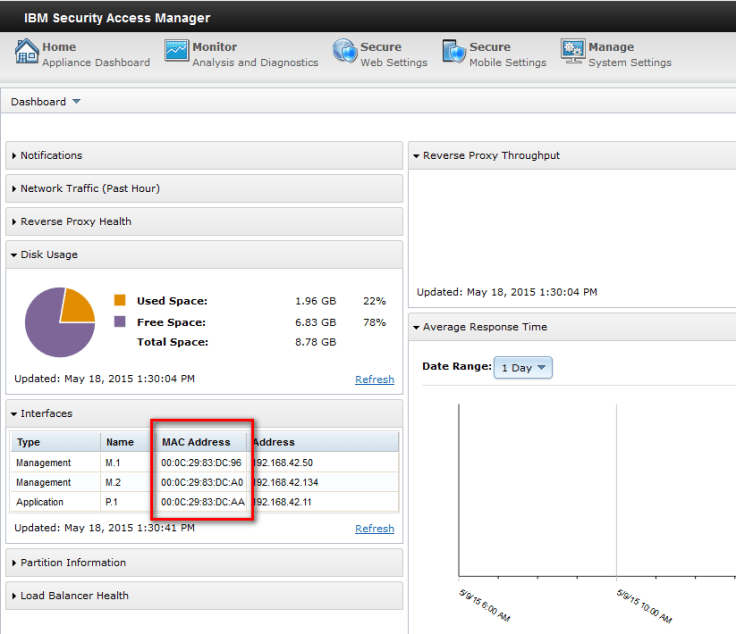Click the Secure Web Settings globe icon

344,51
